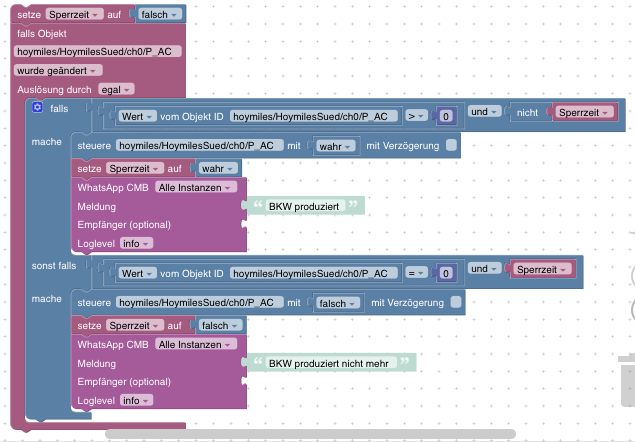Select the 'nicht' negation block
635x442 pixels.
point(527,113)
